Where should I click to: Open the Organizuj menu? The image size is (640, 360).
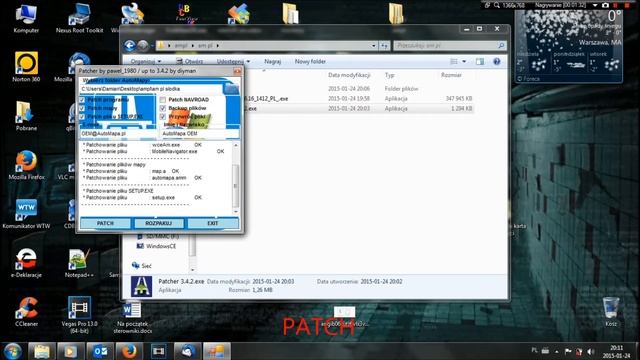(x=146, y=62)
